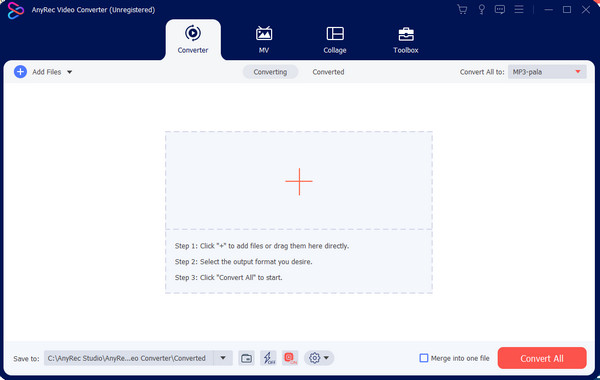Select the Converted list button
600x380 pixels.
(x=328, y=72)
